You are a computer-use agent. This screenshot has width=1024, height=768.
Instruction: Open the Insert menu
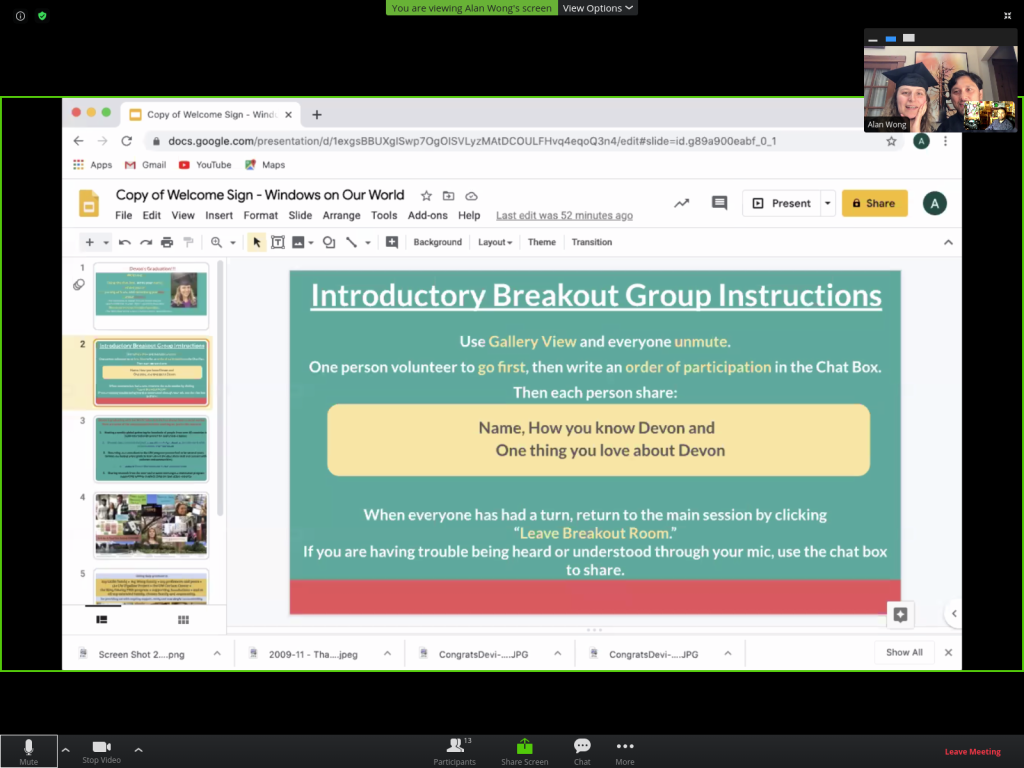pos(219,215)
